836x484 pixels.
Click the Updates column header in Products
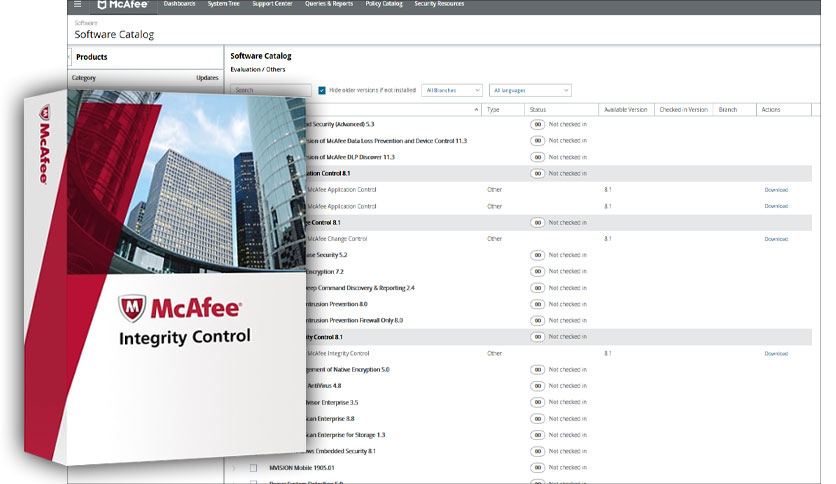click(x=207, y=78)
